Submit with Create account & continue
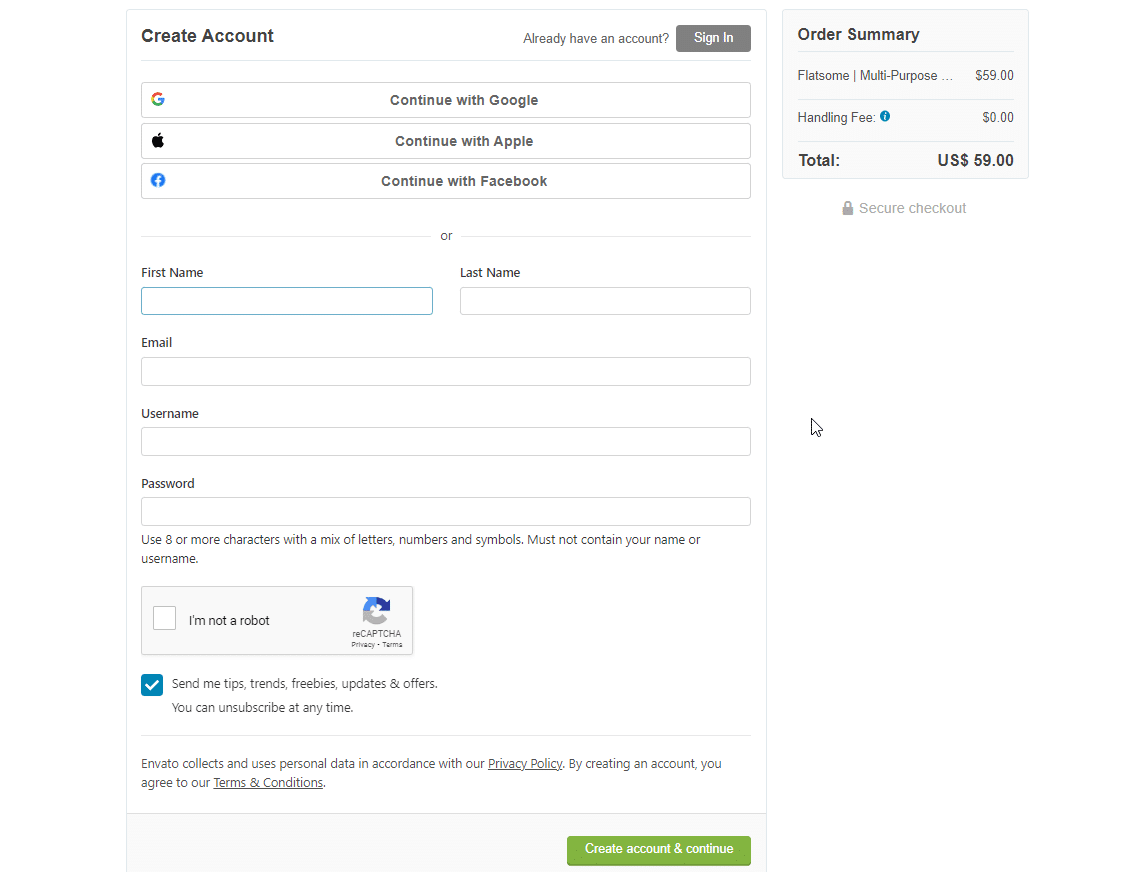 [x=659, y=850]
